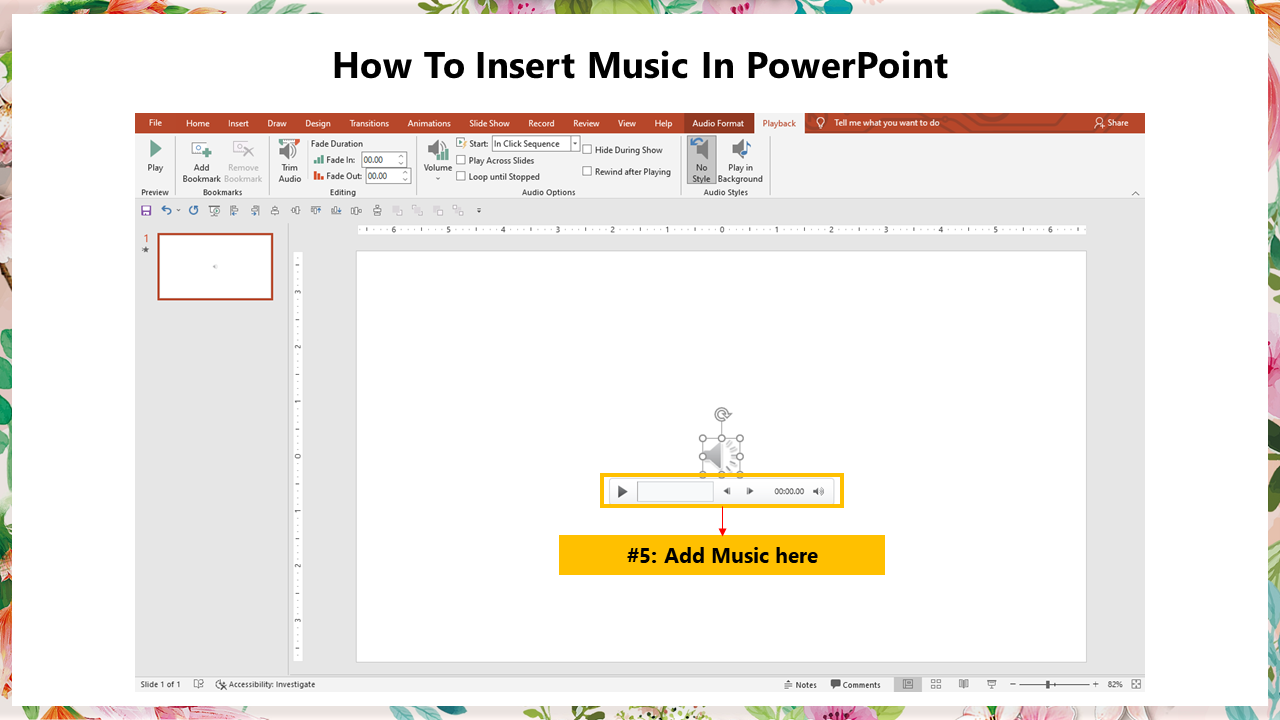Viewport: 1280px width, 720px height.
Task: Enable Play Across Slides checkbox
Action: coord(461,160)
